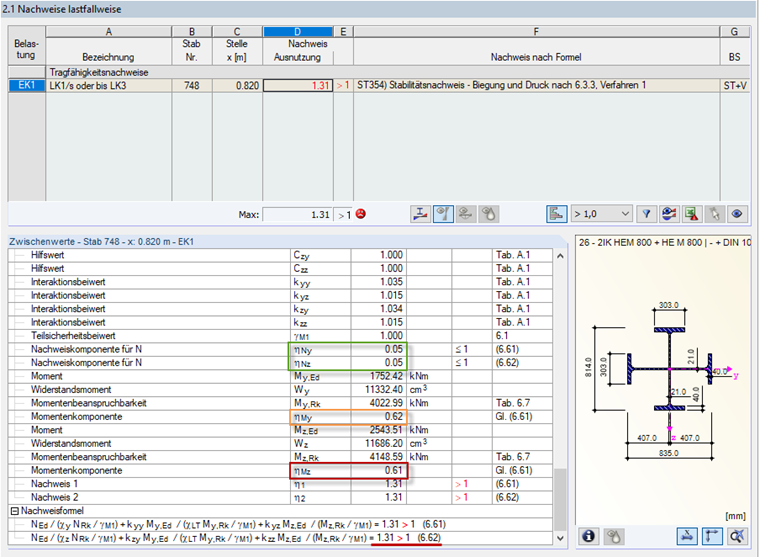Viewport: 760px width, 557px height.
Task: Click the Ausnutzung cell showing 1.31
Action: pyautogui.click(x=298, y=85)
